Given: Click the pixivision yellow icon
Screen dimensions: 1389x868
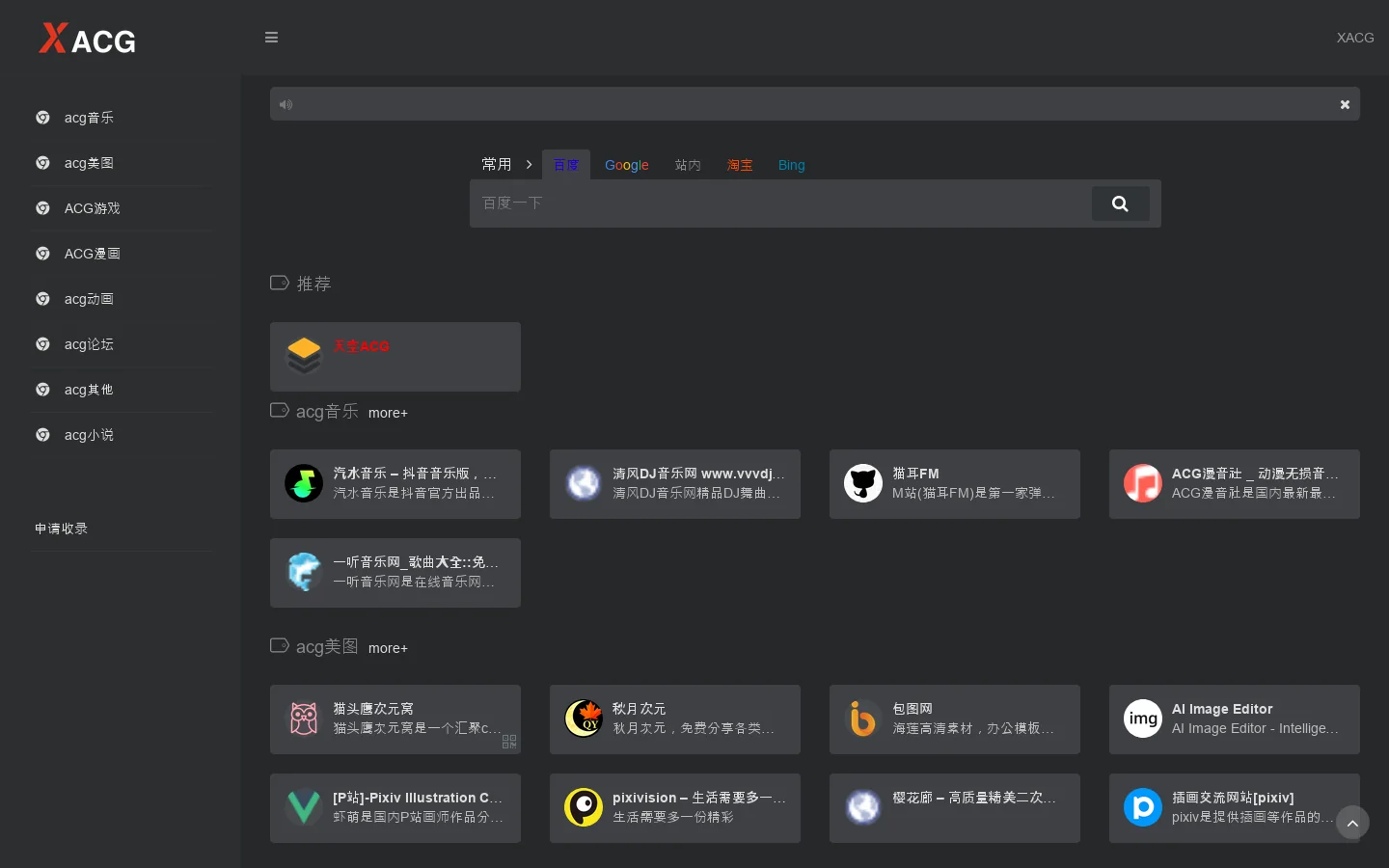Looking at the screenshot, I should click(584, 807).
